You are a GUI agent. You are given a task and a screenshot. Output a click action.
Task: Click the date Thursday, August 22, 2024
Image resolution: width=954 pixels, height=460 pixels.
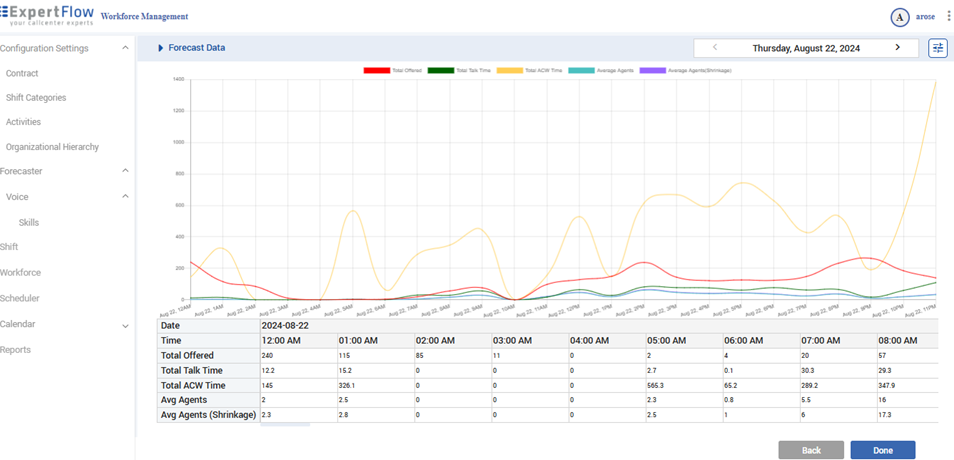click(806, 47)
